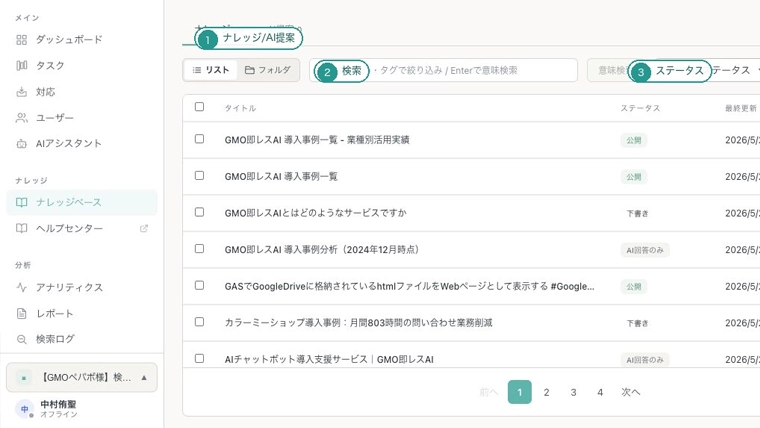Expand the 【GMOペパボ様】 workspace switcher
This screenshot has width=760, height=428.
pyautogui.click(x=82, y=378)
